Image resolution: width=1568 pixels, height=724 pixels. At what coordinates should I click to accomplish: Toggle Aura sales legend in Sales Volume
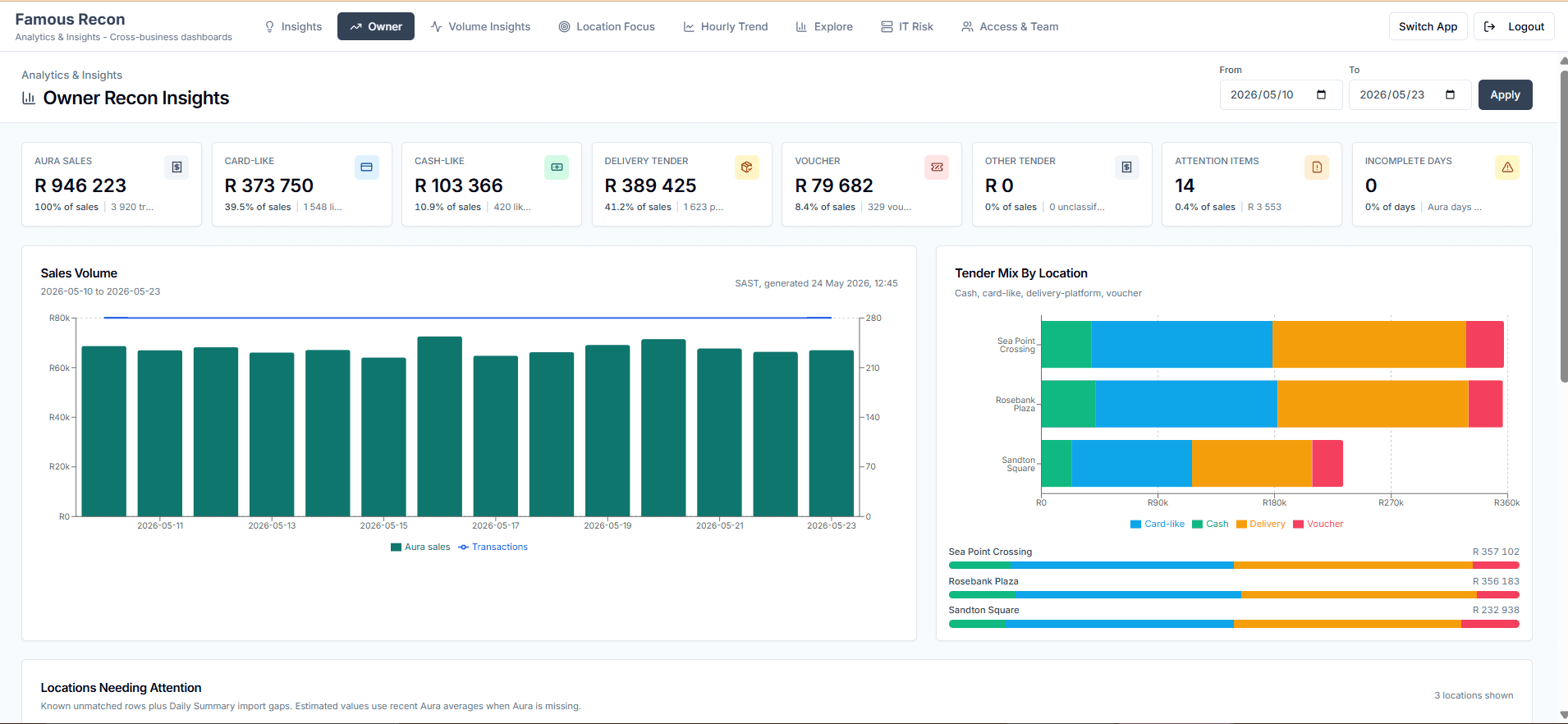pyautogui.click(x=420, y=547)
